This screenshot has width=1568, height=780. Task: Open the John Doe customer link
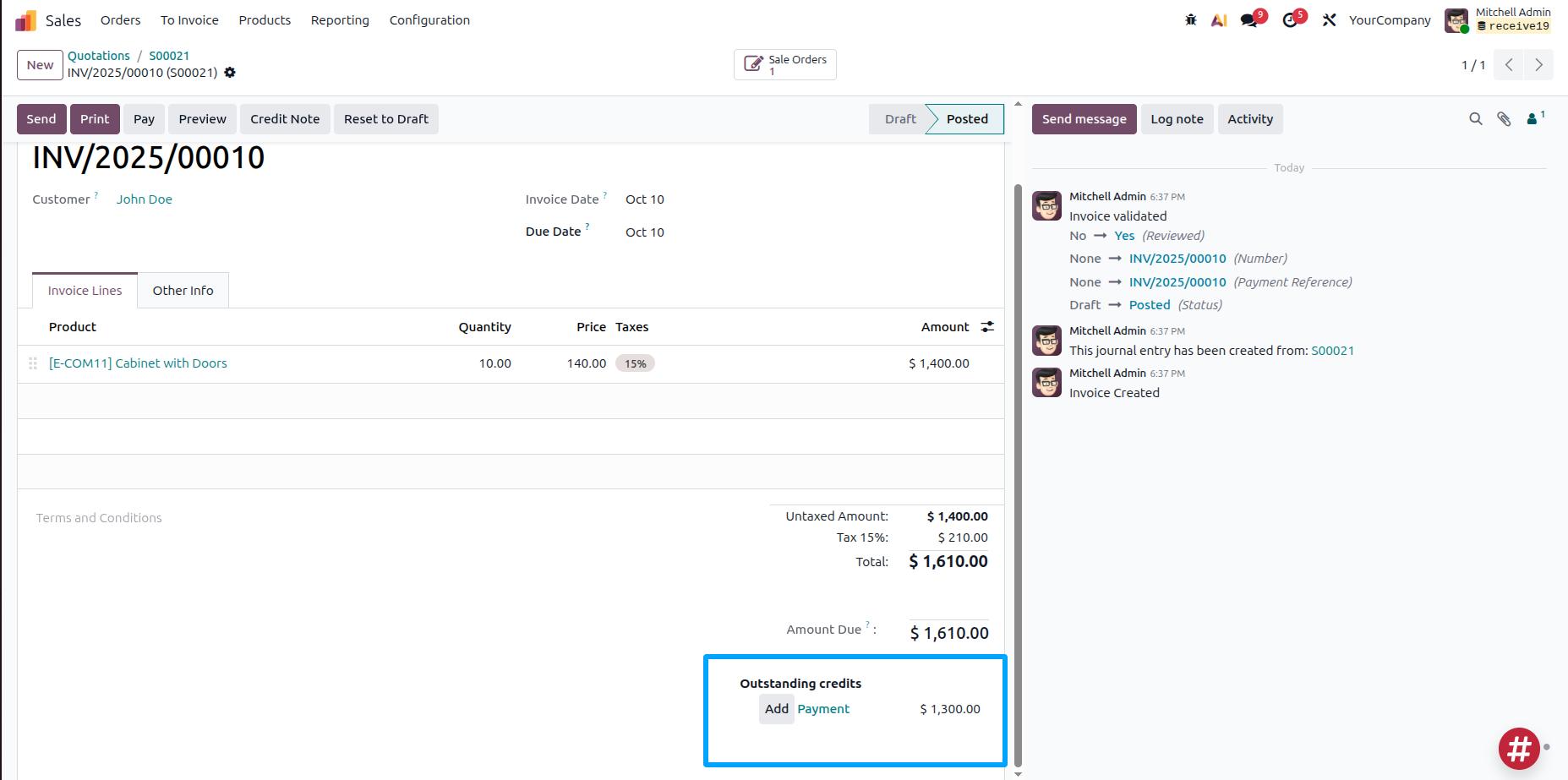pos(145,199)
